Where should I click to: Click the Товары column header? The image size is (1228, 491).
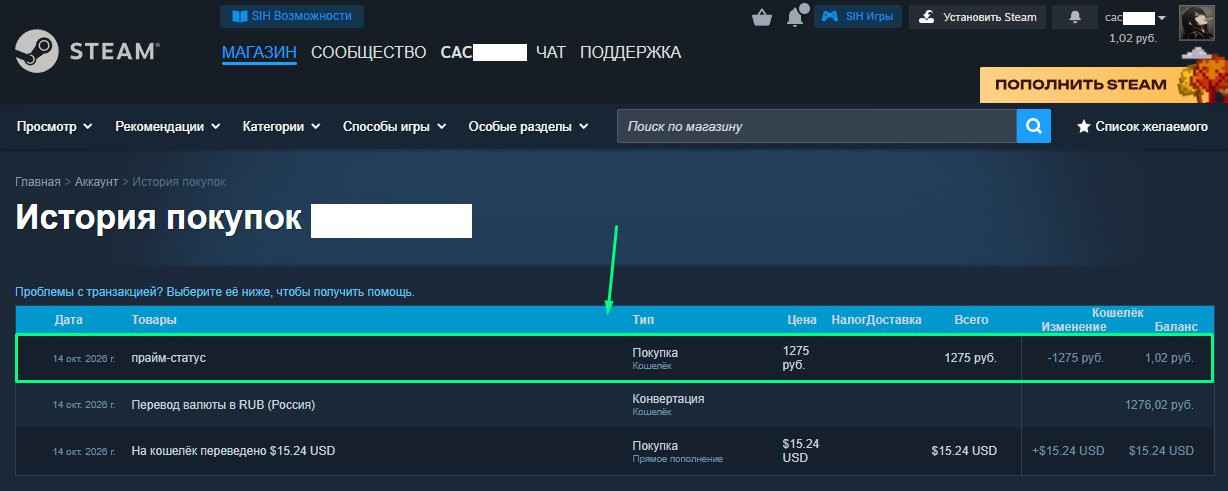pos(154,320)
